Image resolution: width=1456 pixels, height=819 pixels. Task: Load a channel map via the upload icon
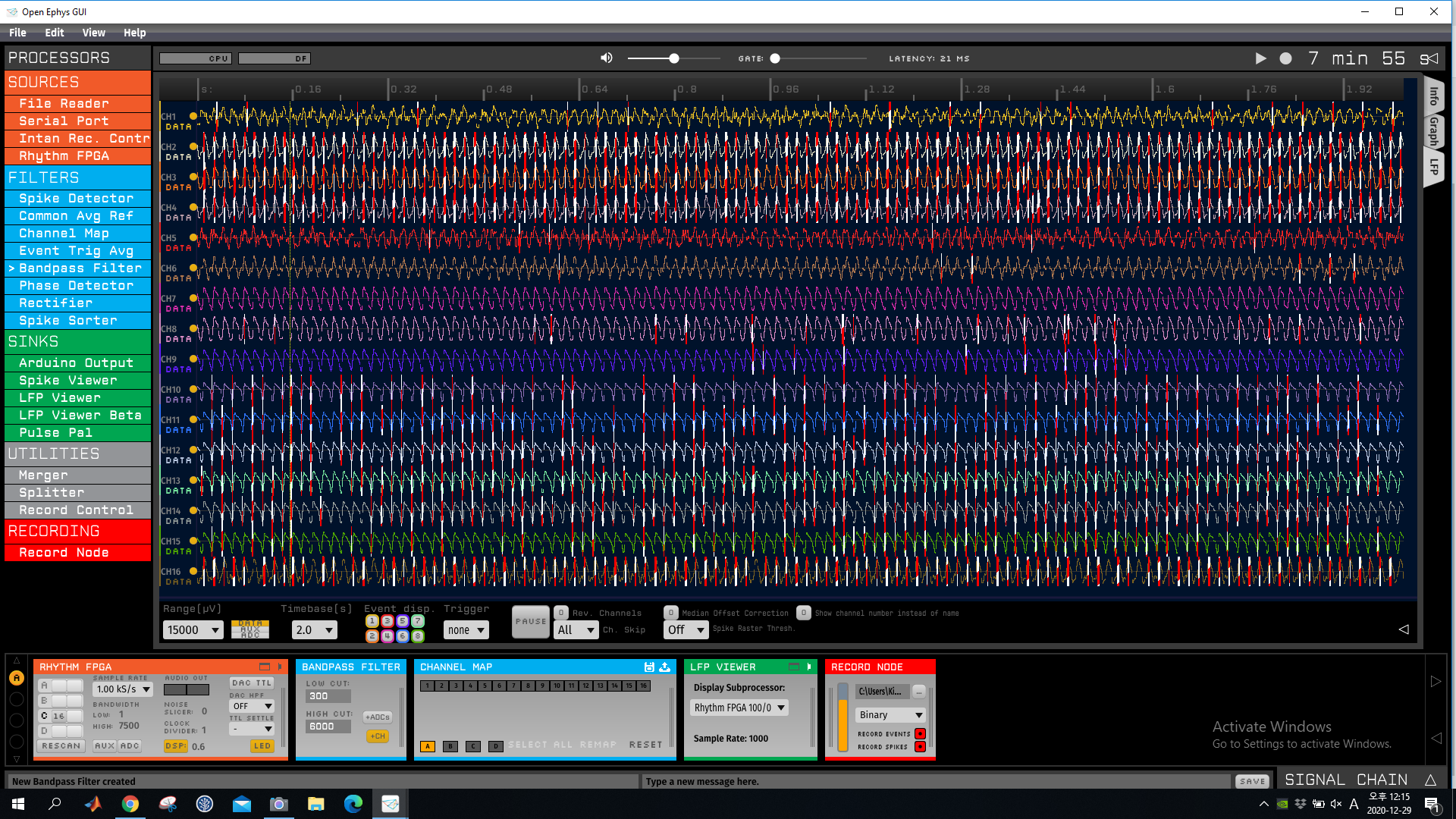point(664,667)
